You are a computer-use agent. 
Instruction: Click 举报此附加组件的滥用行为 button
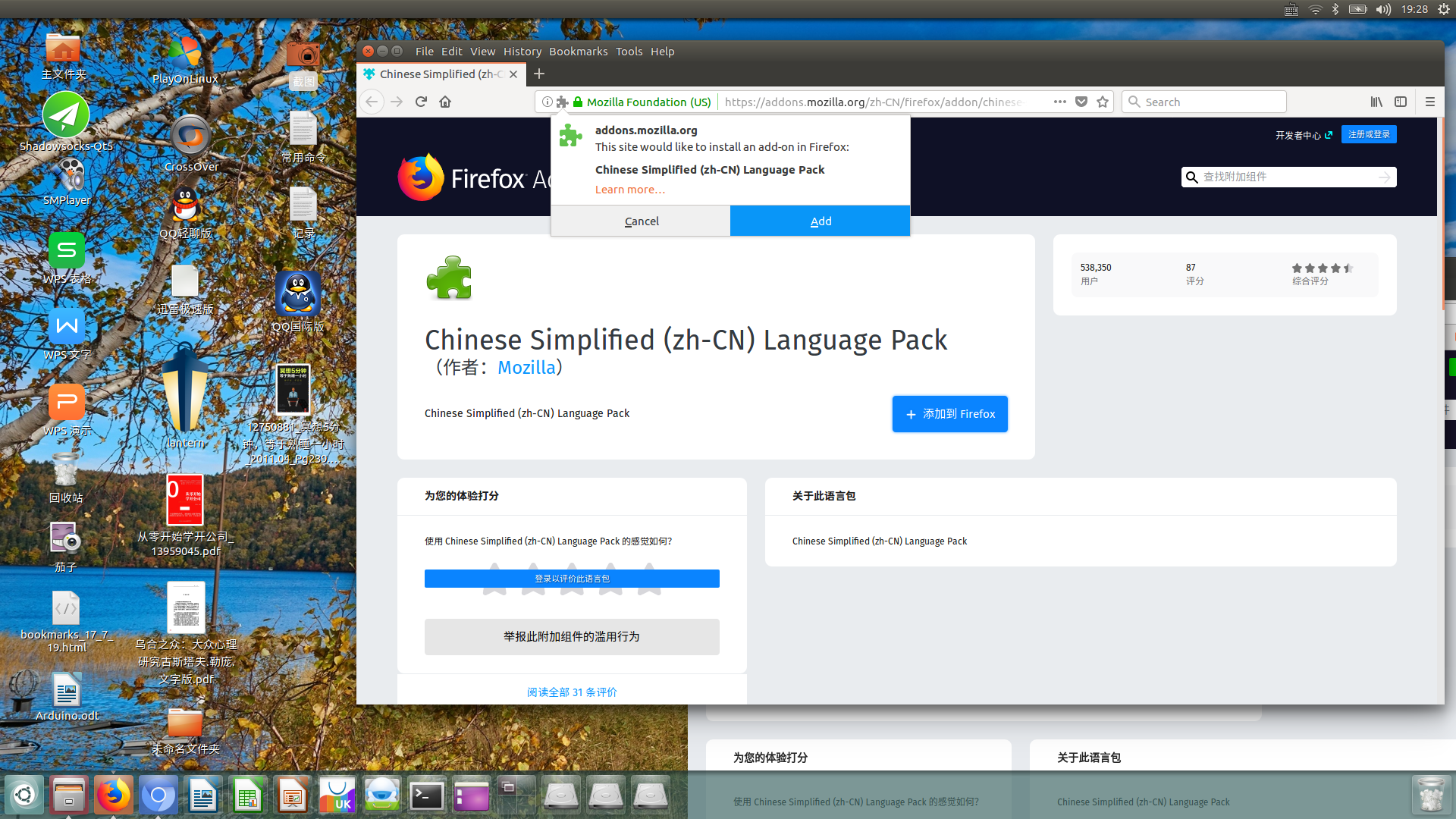point(572,637)
